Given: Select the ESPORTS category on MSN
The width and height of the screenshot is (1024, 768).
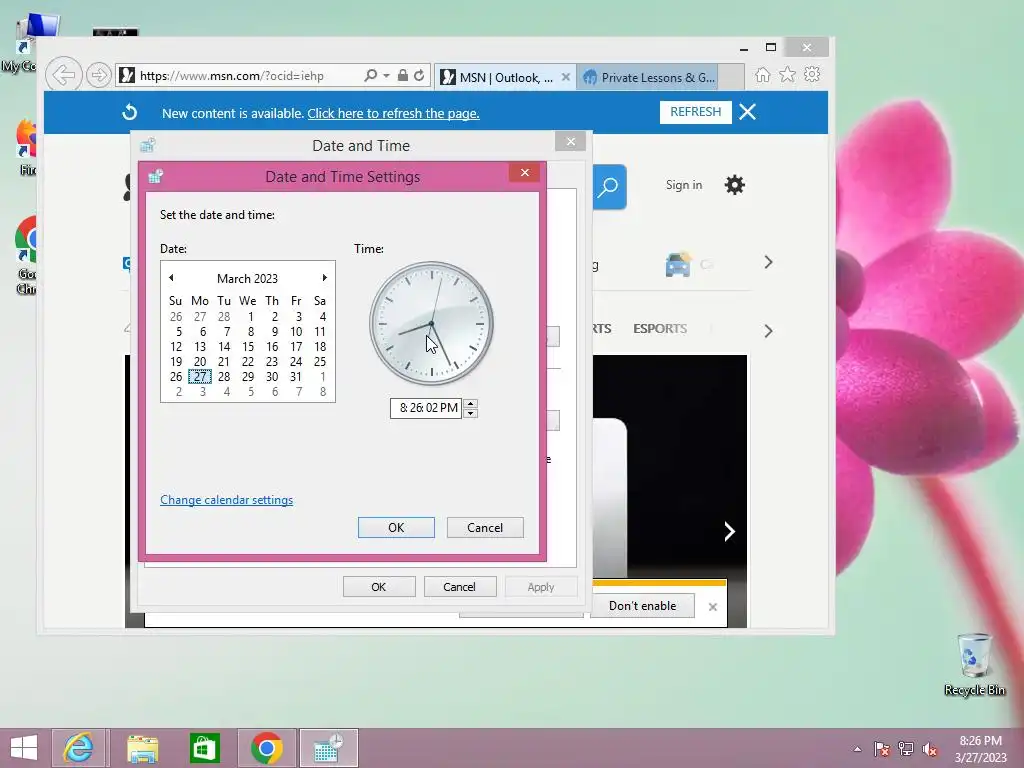Looking at the screenshot, I should point(660,328).
